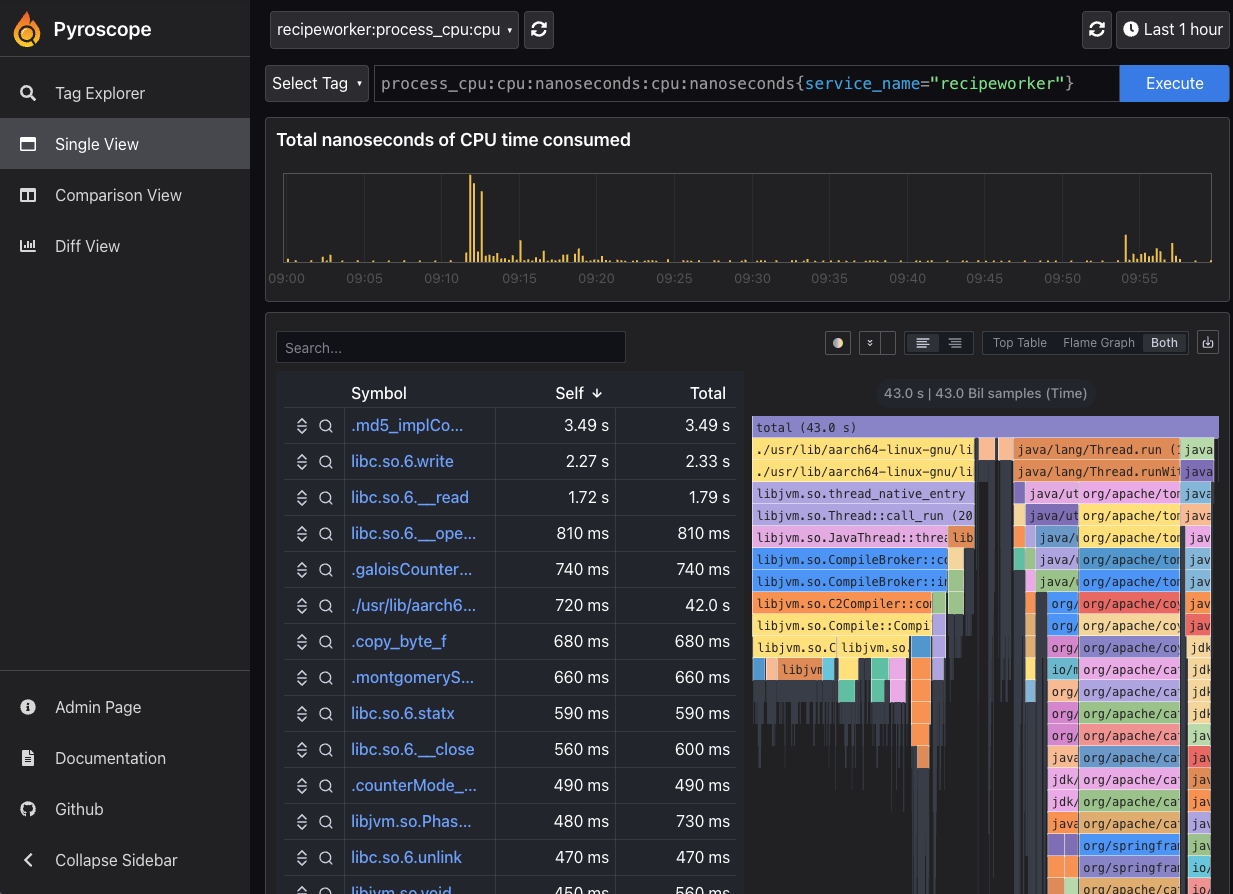Image resolution: width=1233 pixels, height=894 pixels.
Task: Click search icon for .galoisCounter row
Action: click(326, 570)
